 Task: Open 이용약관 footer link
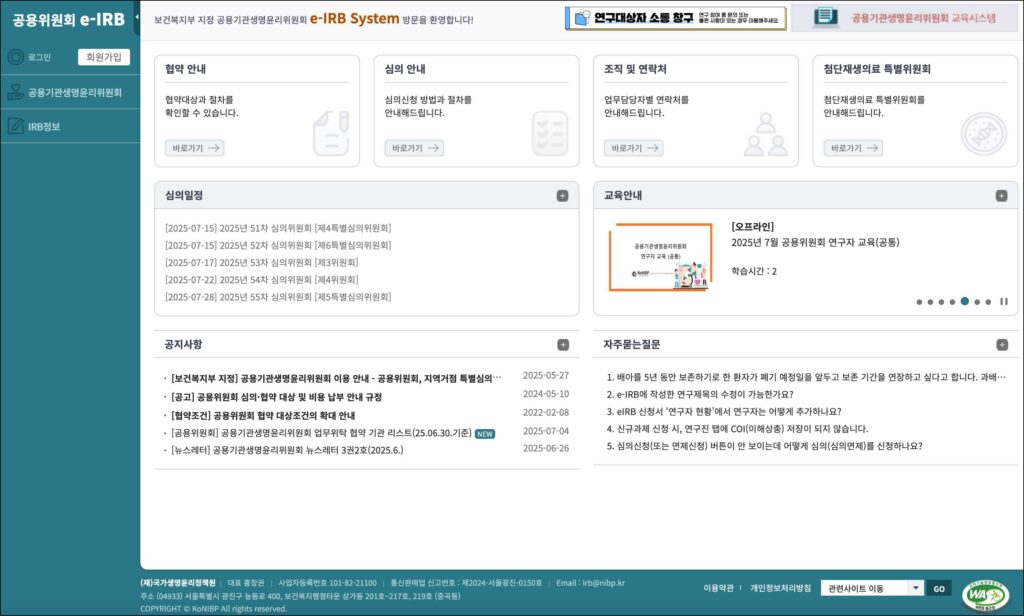pos(718,588)
